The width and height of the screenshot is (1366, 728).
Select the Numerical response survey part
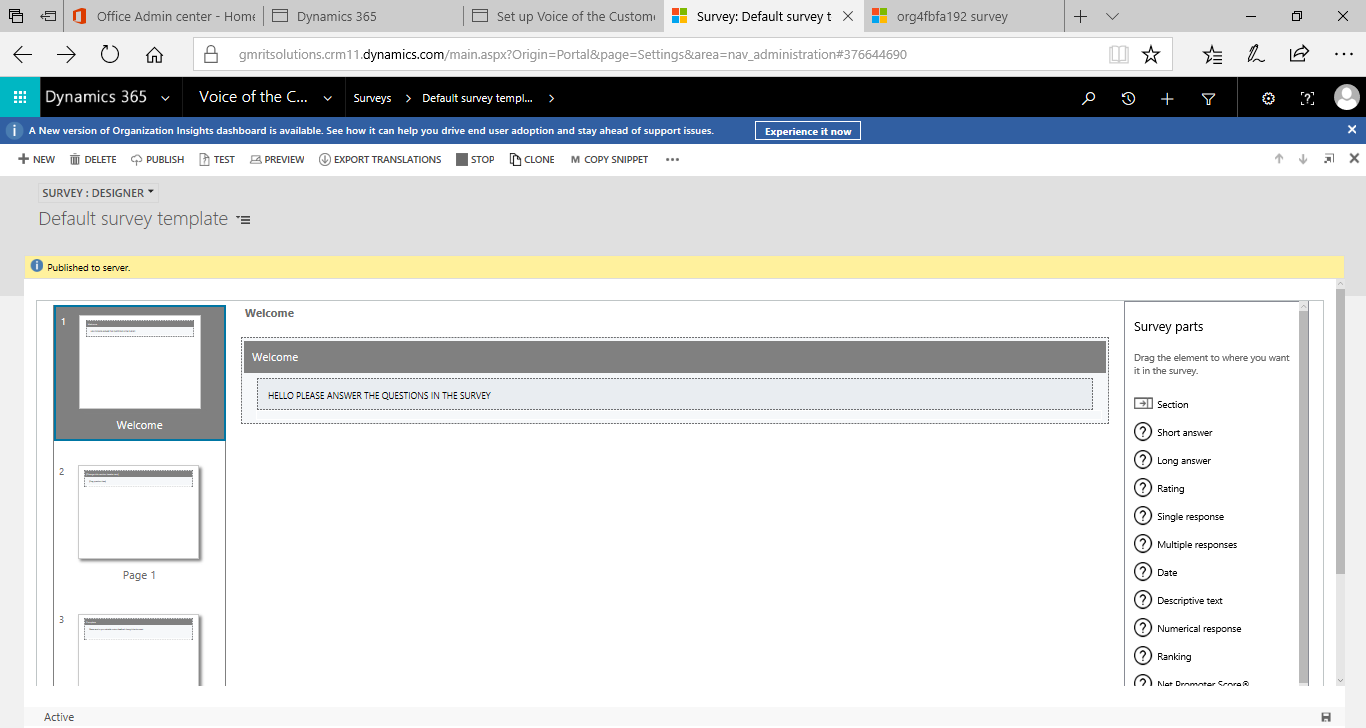(1188, 628)
